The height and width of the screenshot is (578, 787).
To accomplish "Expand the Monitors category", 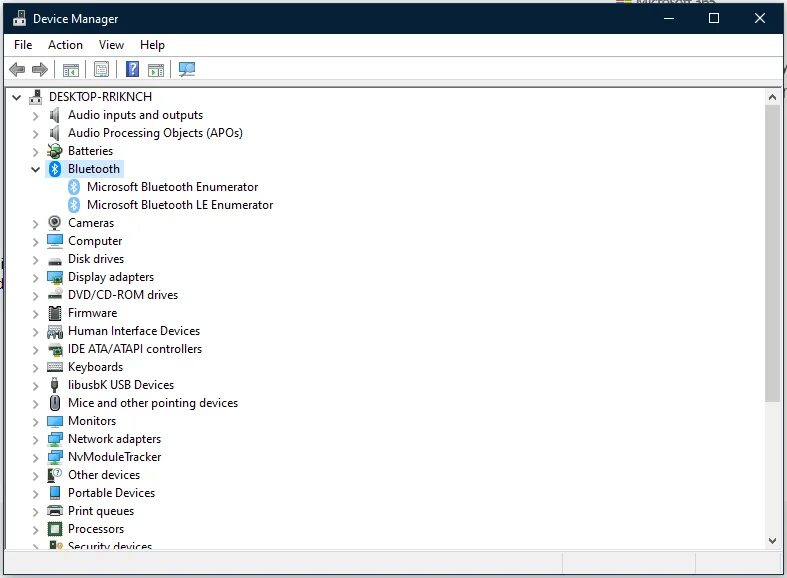I will click(x=35, y=422).
